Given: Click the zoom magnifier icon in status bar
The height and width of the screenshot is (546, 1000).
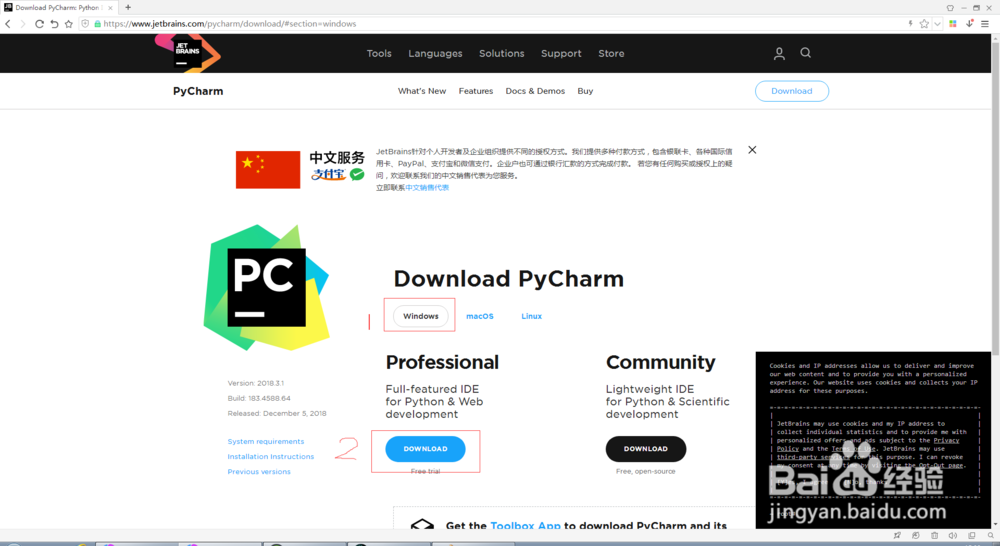Looking at the screenshot, I should (990, 536).
